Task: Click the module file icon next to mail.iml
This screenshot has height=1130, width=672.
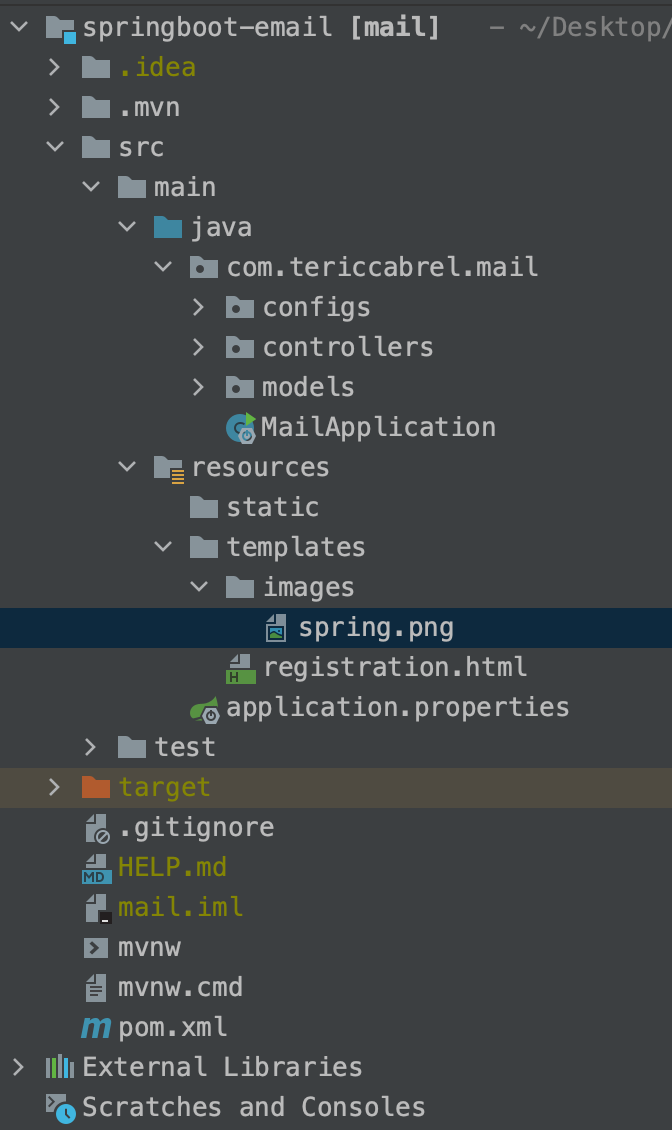Action: tap(96, 907)
